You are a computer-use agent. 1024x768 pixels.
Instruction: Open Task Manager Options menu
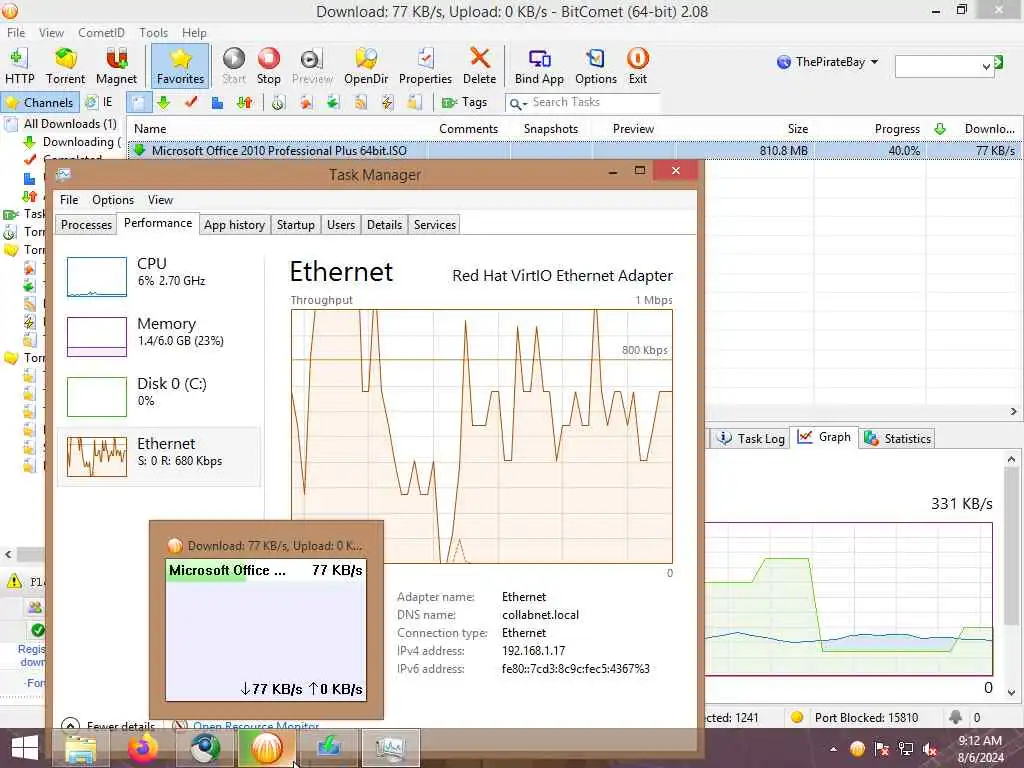[x=112, y=200]
